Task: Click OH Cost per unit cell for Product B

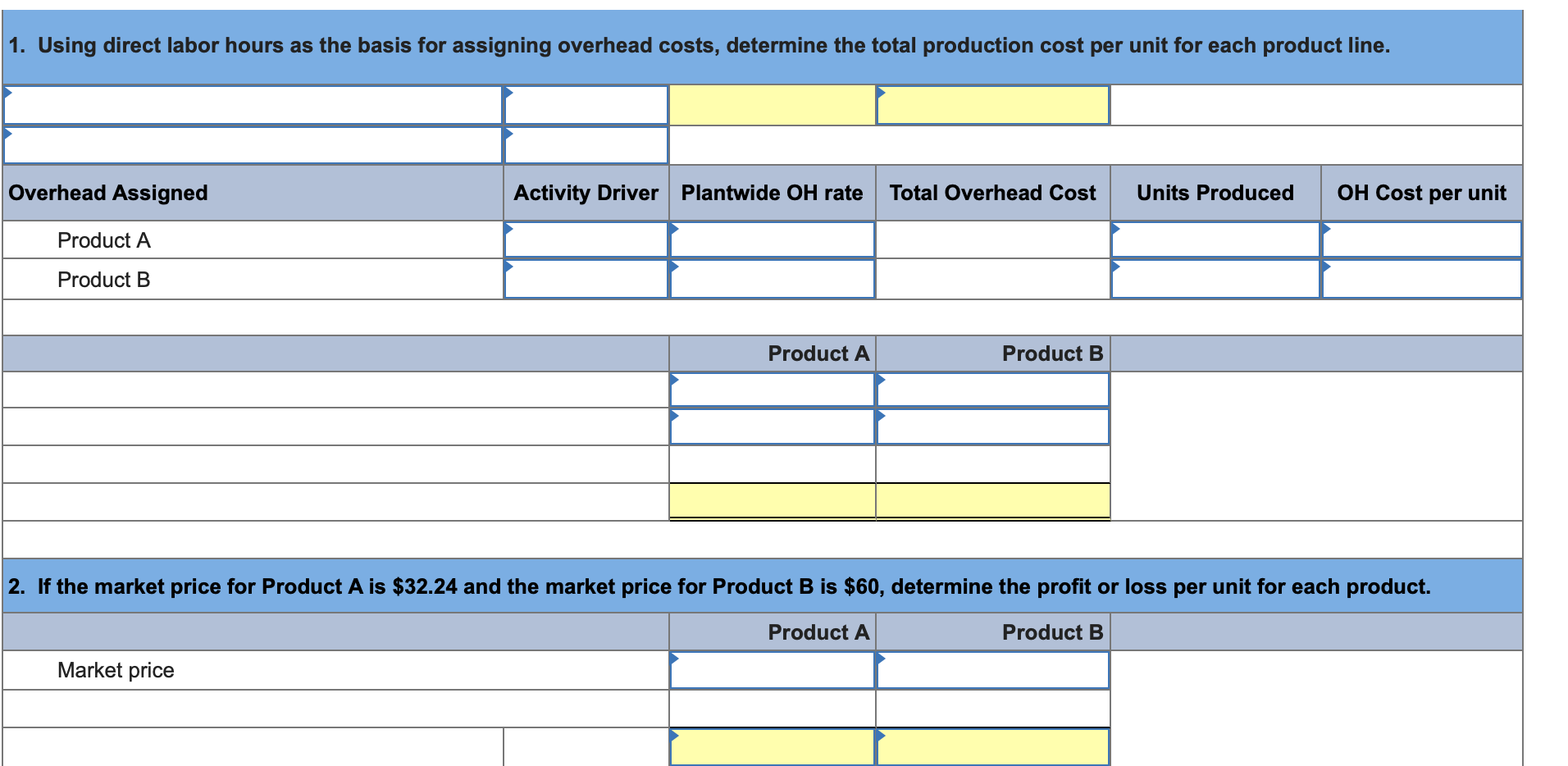Action: [x=1422, y=279]
